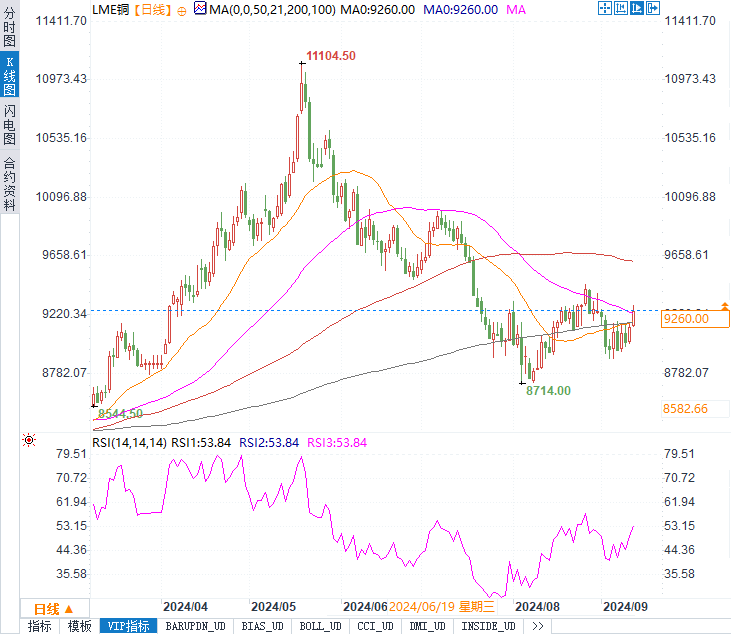731x634 pixels.
Task: Click the RSI(14,14,14) parameter label
Action: (x=129, y=442)
